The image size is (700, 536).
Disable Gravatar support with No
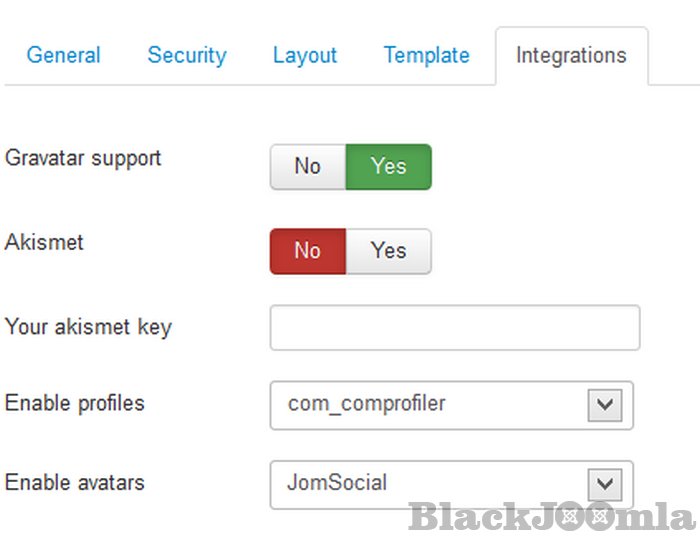[x=308, y=166]
